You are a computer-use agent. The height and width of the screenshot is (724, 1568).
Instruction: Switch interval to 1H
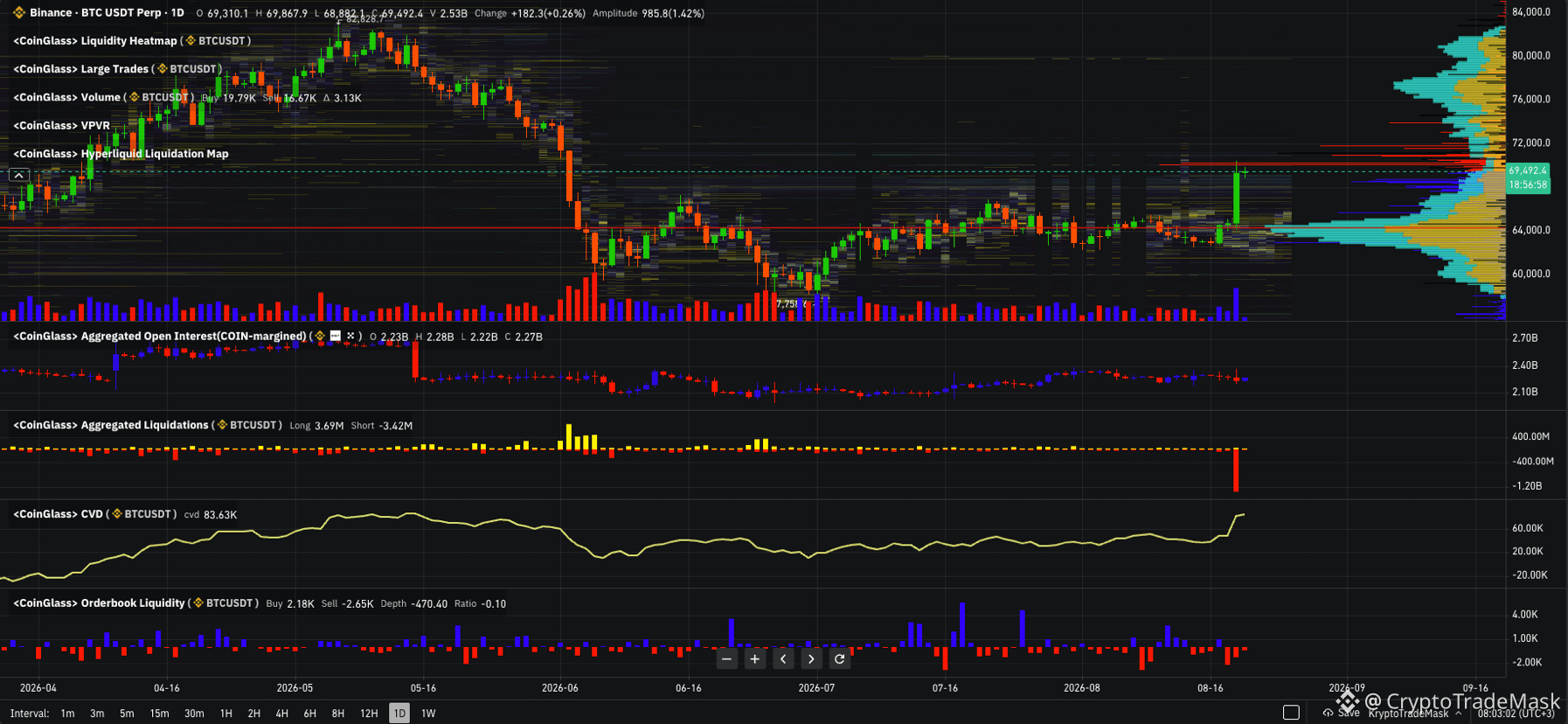point(226,714)
